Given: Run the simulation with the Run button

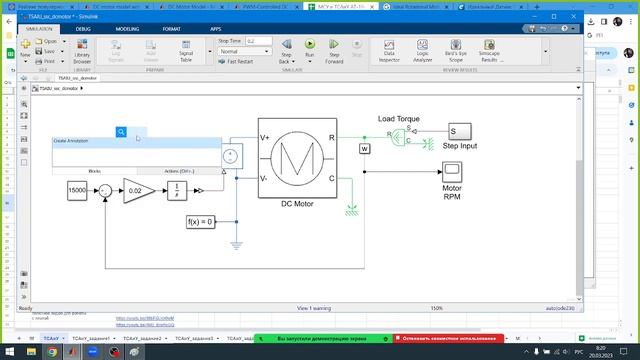Looking at the screenshot, I should [310, 44].
